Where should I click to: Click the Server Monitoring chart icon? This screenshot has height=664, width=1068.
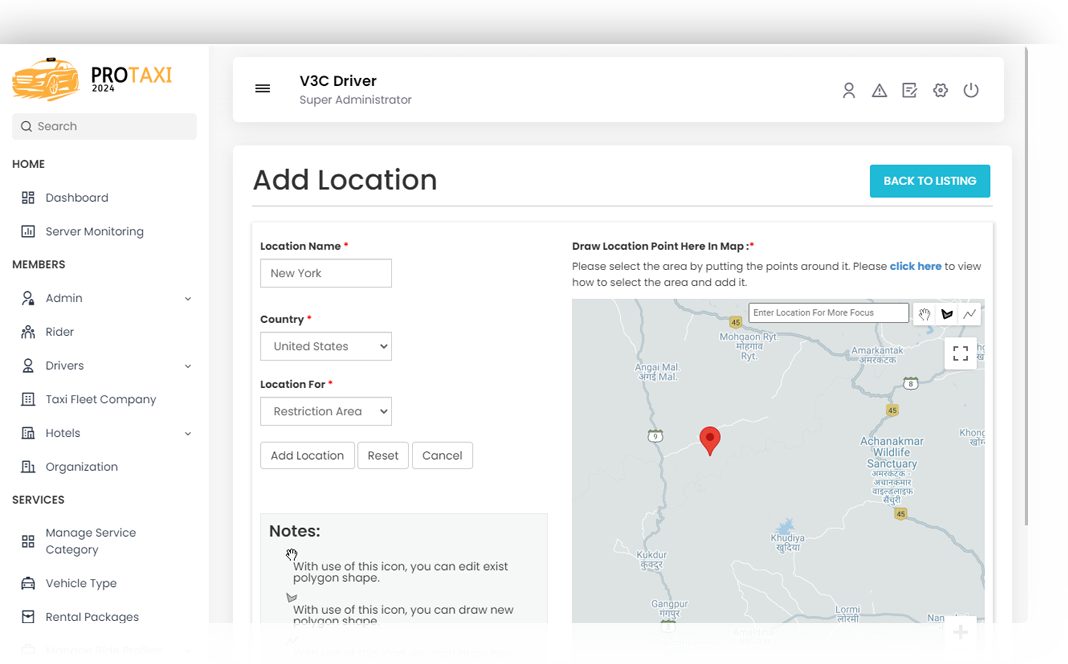(x=28, y=232)
